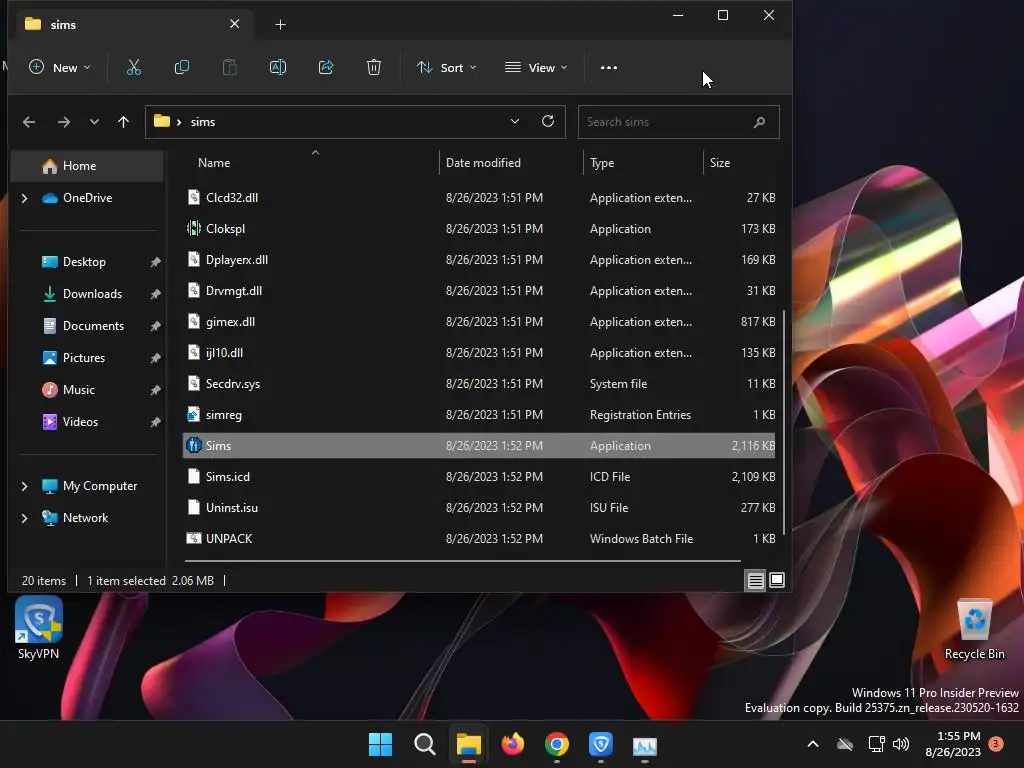Switch to details view layout icon

tap(756, 580)
